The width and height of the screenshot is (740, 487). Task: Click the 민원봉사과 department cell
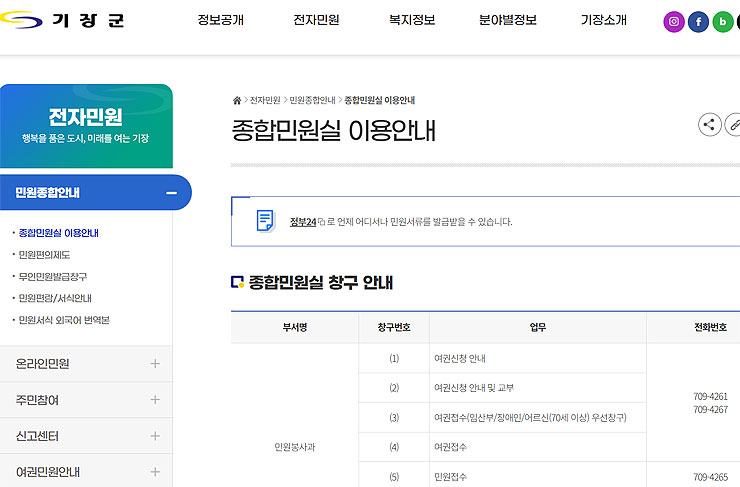[x=295, y=446]
